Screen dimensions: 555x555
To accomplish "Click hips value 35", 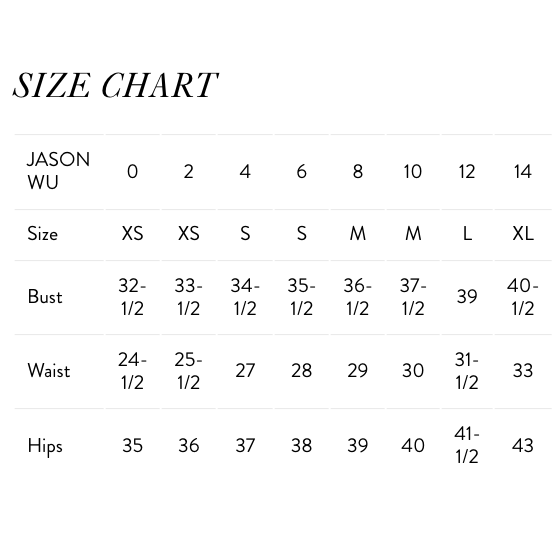I will [x=132, y=445].
